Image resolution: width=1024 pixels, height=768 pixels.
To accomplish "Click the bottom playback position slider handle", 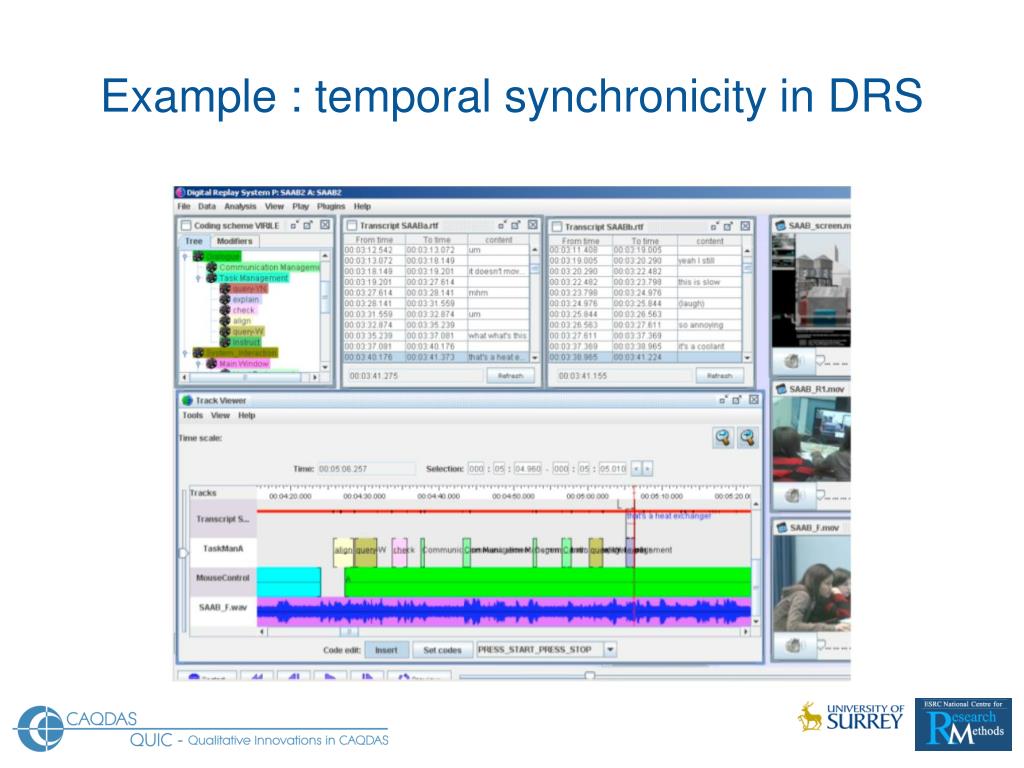I will pos(590,676).
